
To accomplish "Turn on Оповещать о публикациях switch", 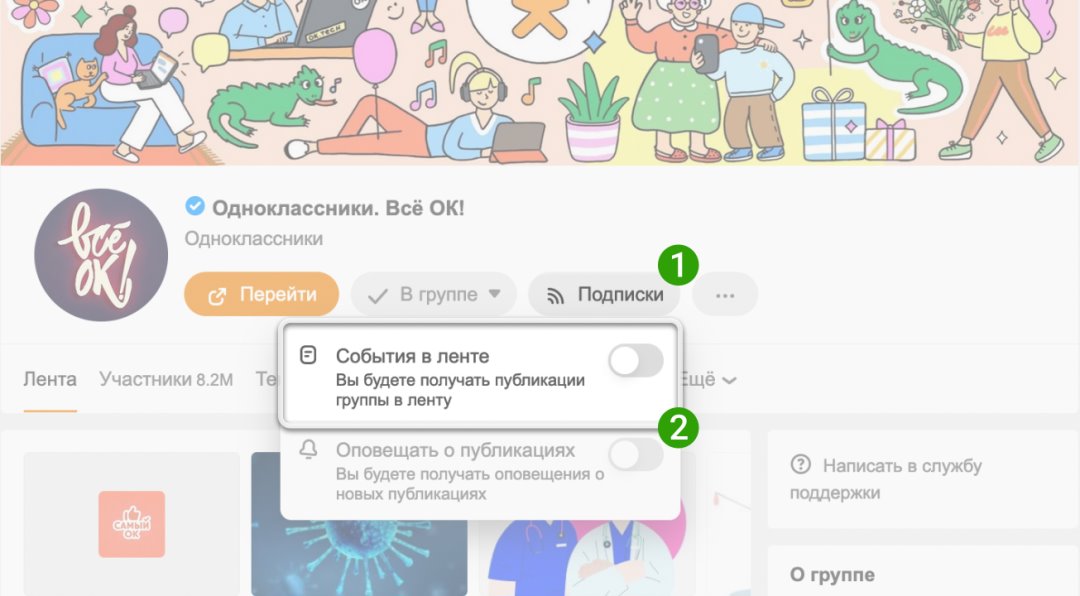I will point(636,455).
